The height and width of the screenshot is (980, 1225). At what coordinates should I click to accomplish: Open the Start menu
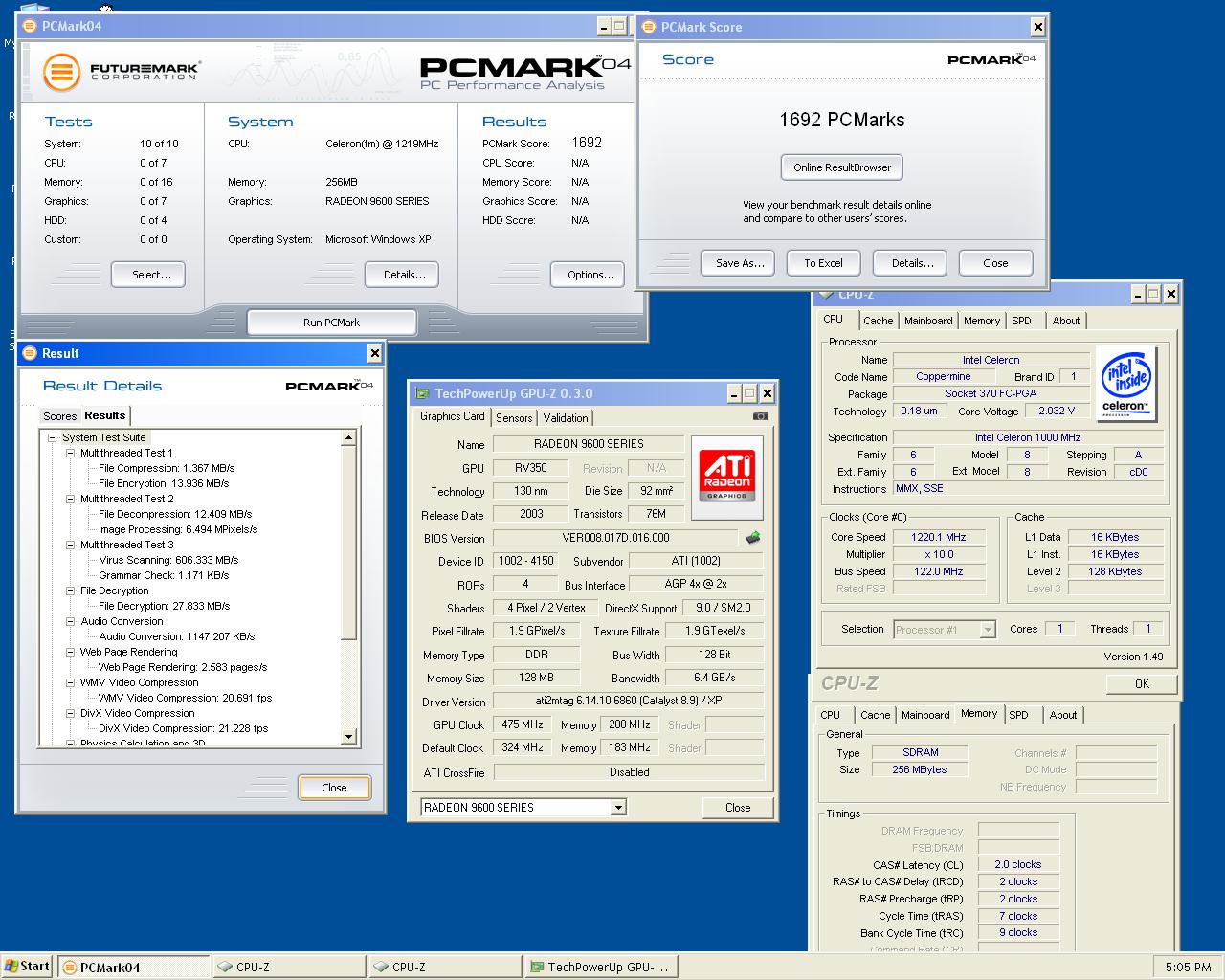point(27,967)
